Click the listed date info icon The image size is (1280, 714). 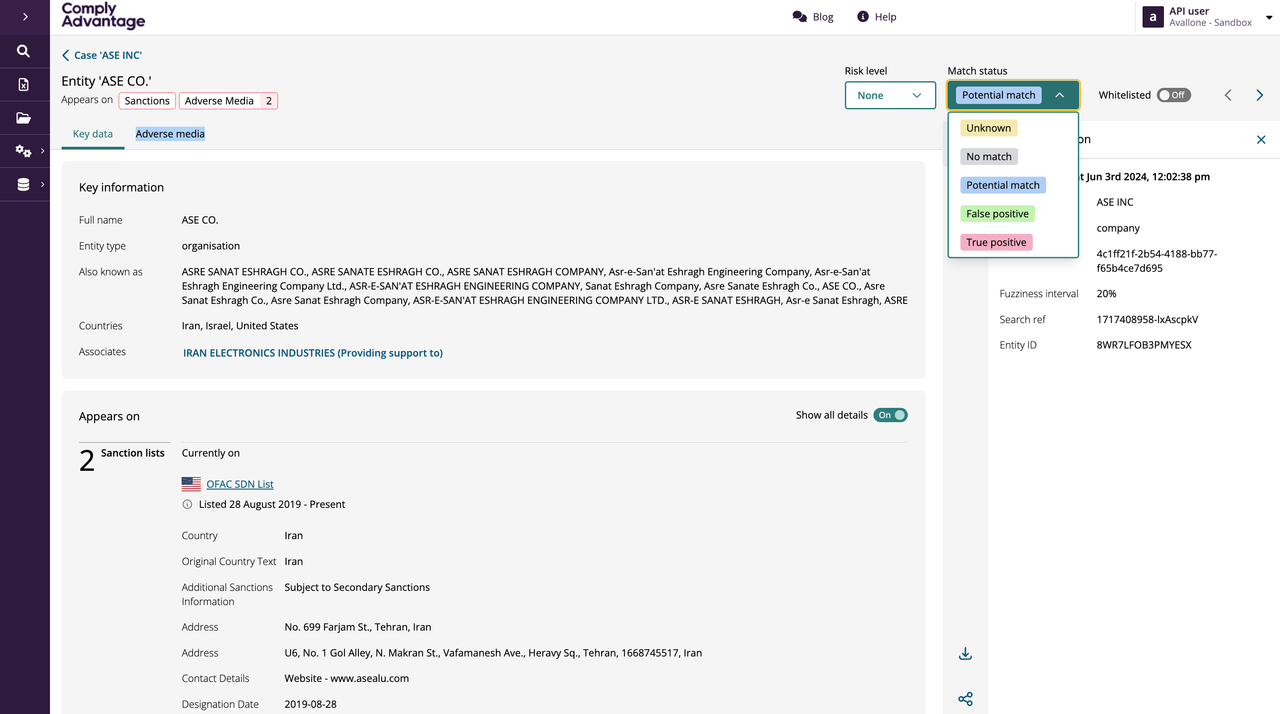click(187, 505)
